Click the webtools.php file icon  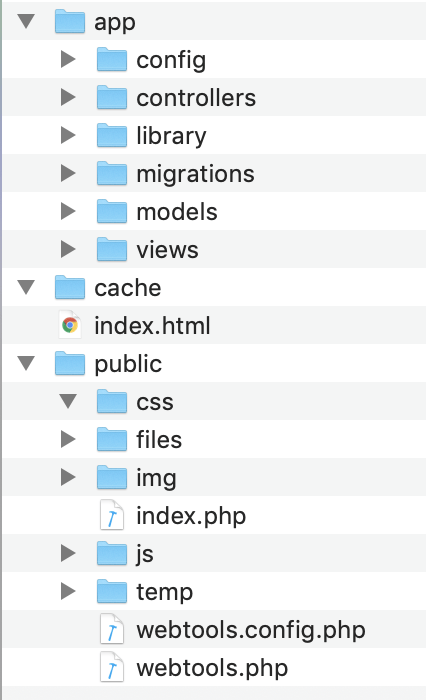point(112,667)
